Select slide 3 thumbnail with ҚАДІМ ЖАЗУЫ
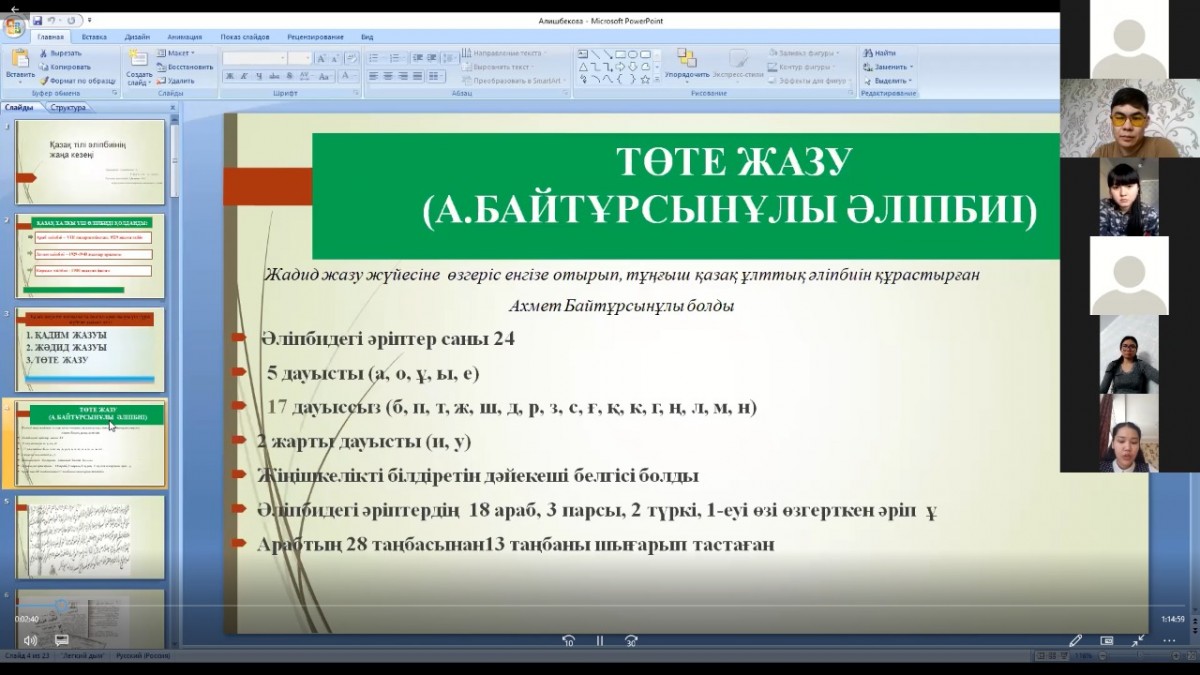1200x675 pixels. (90, 349)
